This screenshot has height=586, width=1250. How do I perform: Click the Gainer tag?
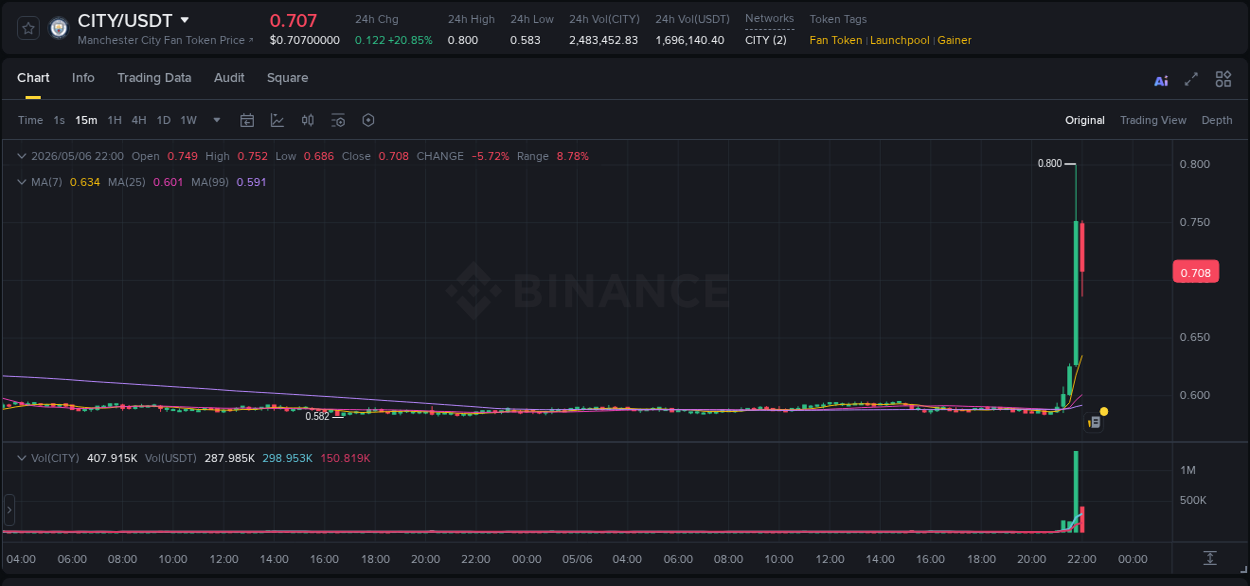tap(954, 40)
